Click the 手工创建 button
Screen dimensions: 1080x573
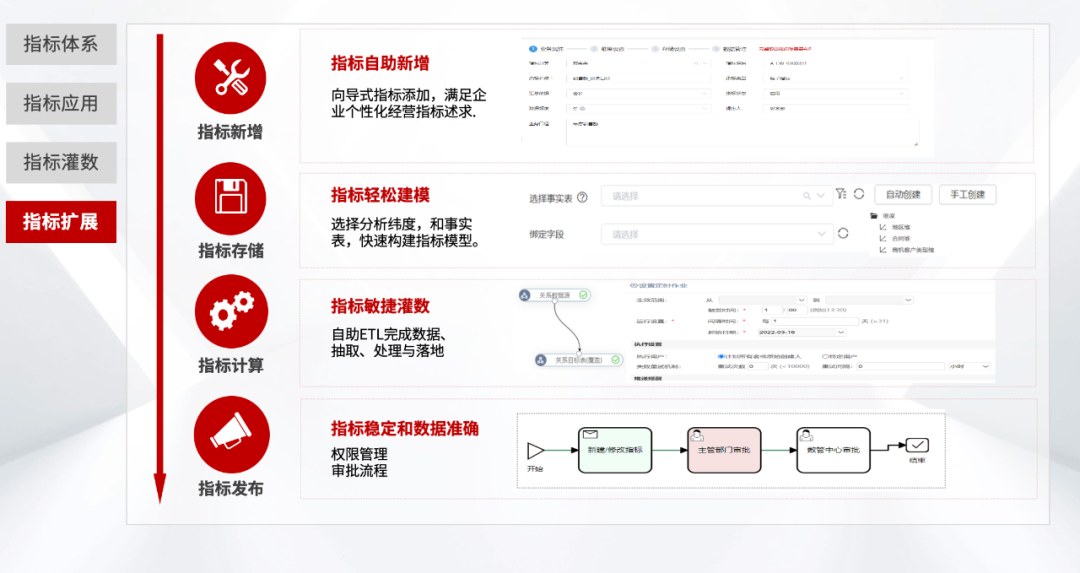968,195
